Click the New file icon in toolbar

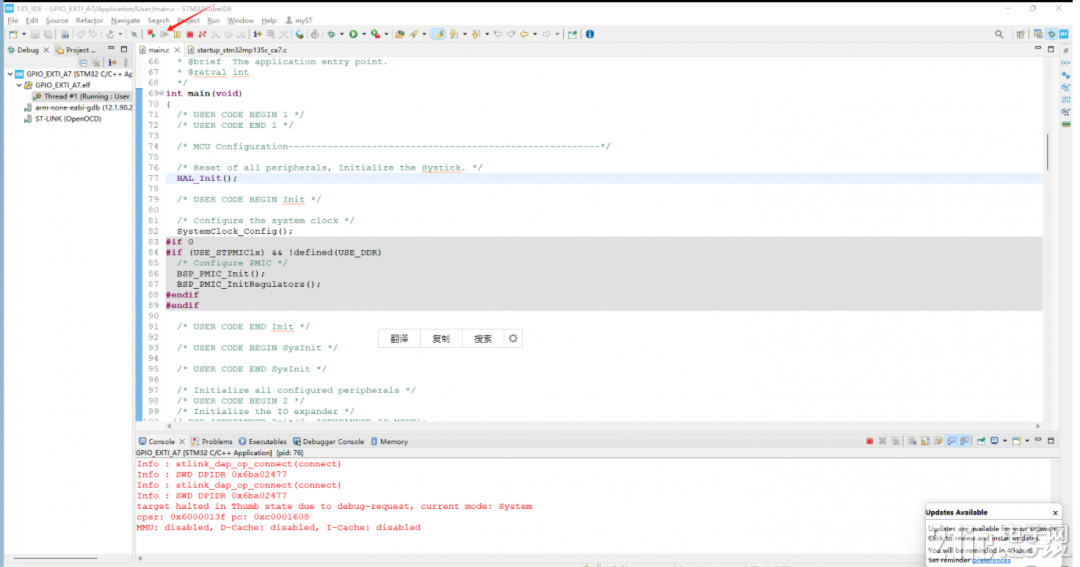[x=13, y=34]
